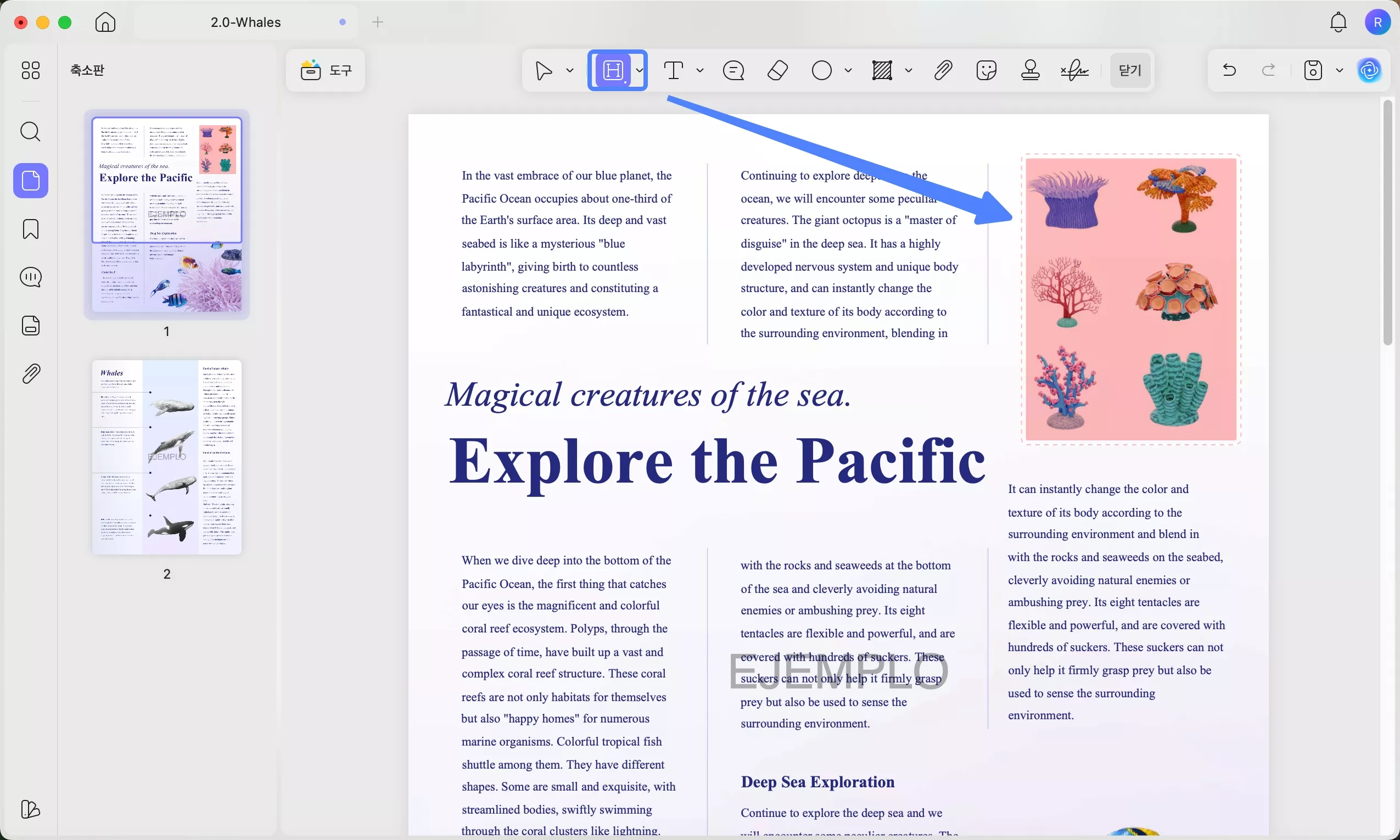Open the notifications bell

click(x=1338, y=22)
